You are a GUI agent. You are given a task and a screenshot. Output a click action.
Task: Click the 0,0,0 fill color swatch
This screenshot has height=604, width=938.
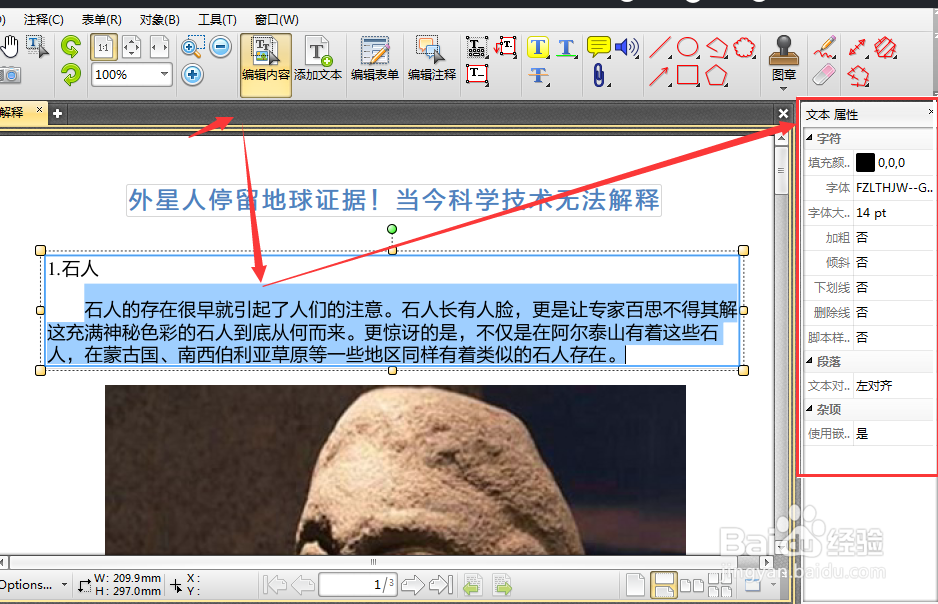click(866, 162)
